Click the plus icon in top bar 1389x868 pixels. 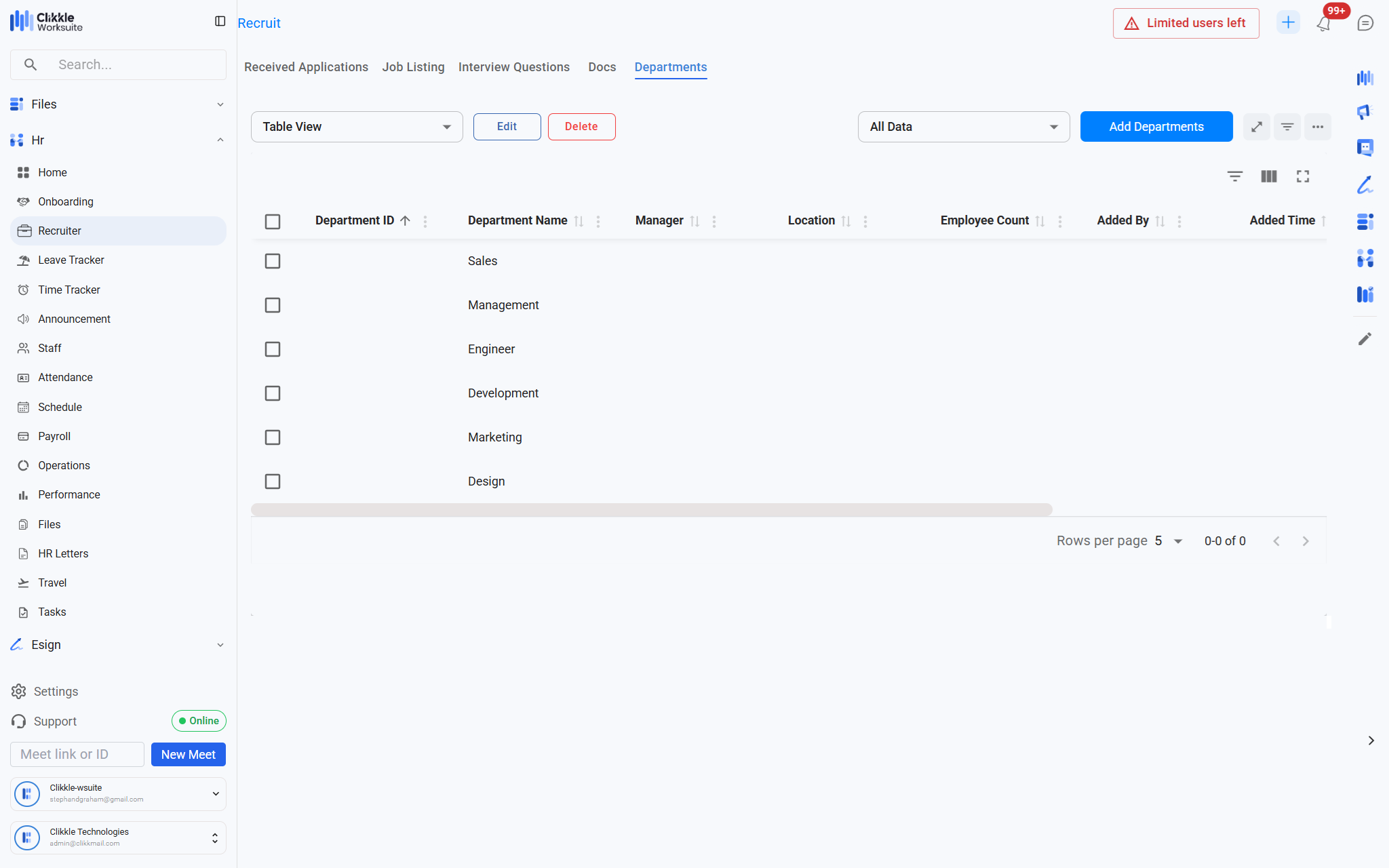(1287, 22)
